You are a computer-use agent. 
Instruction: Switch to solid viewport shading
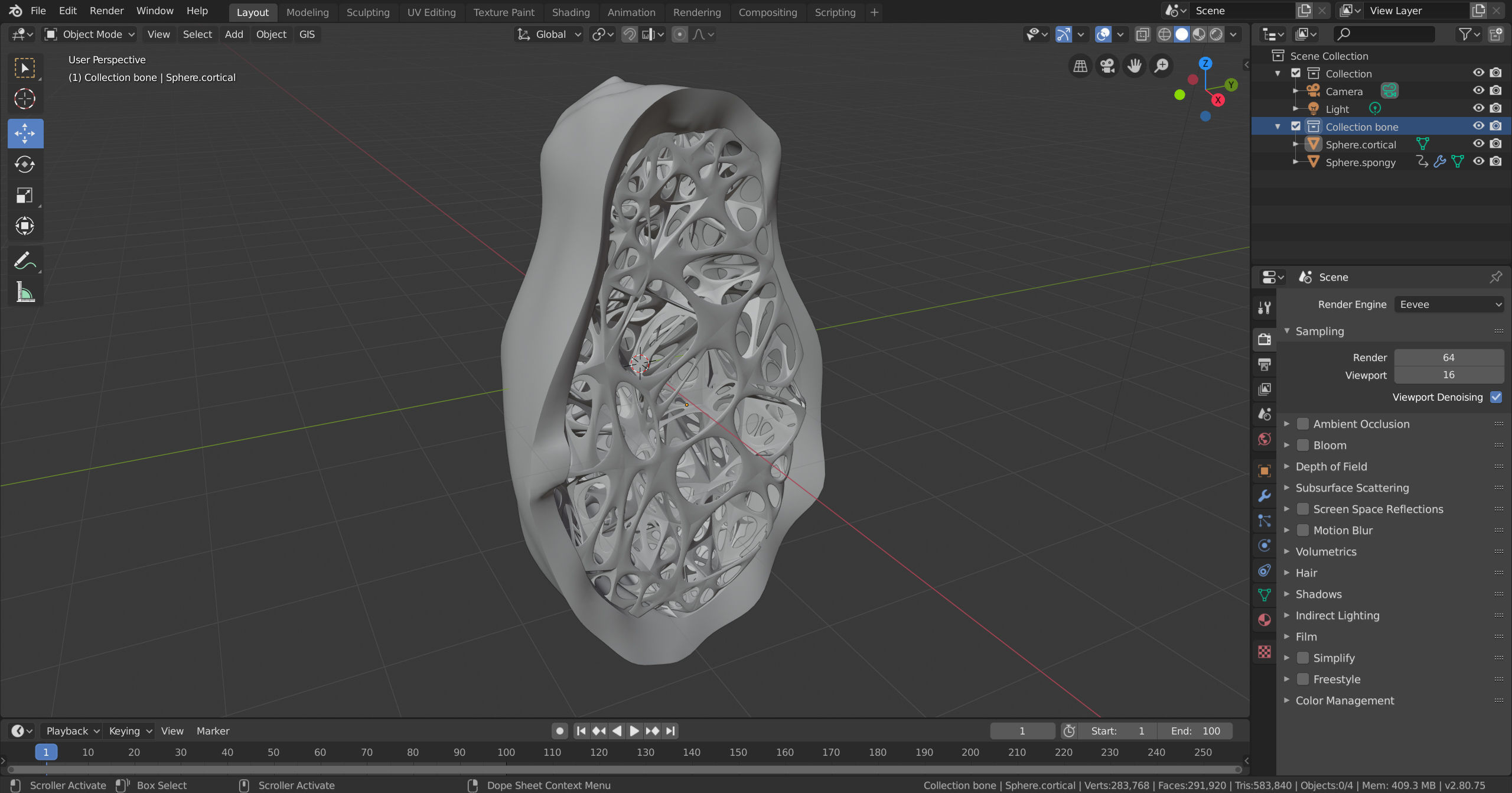(1182, 34)
